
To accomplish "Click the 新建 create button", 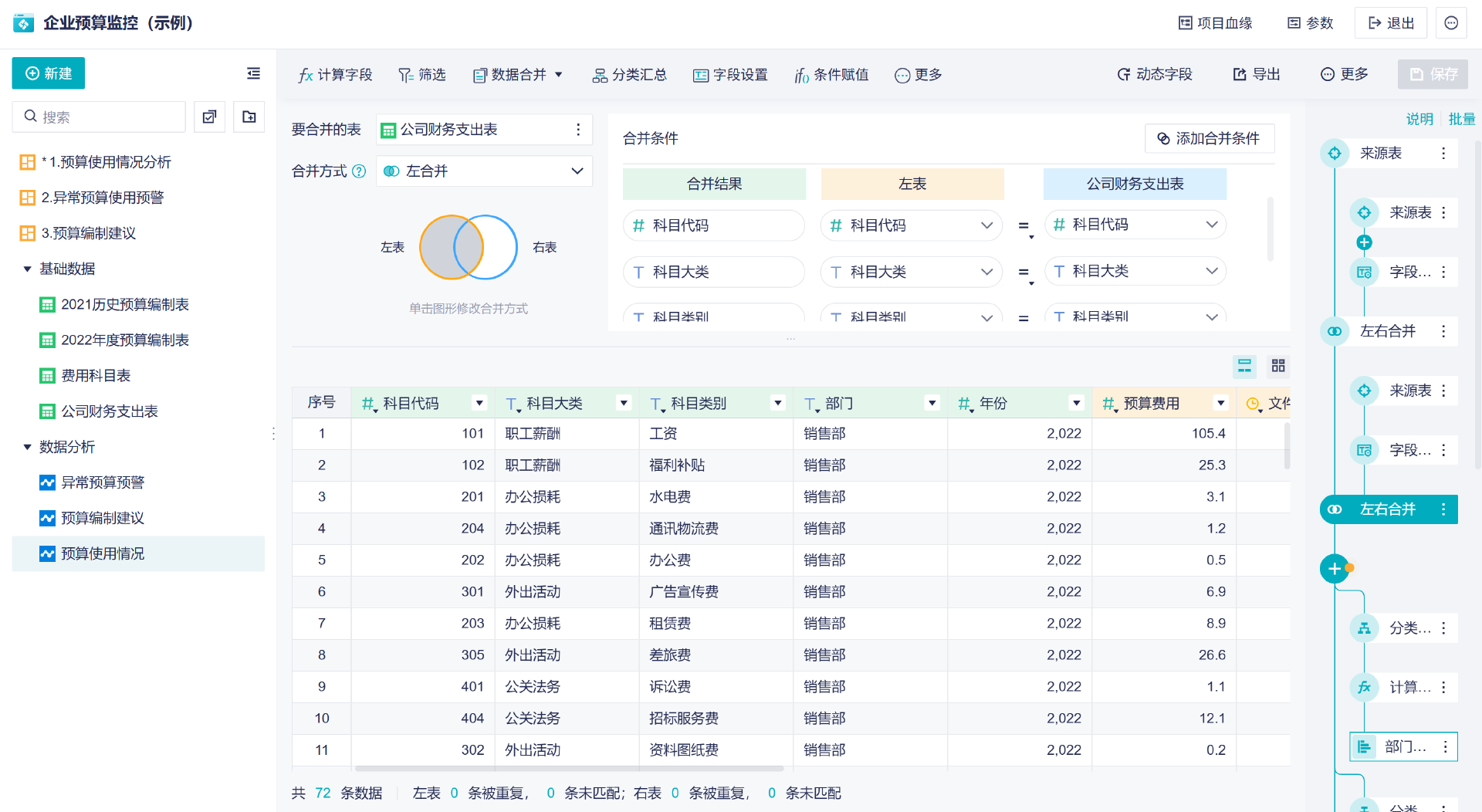I will (x=48, y=73).
